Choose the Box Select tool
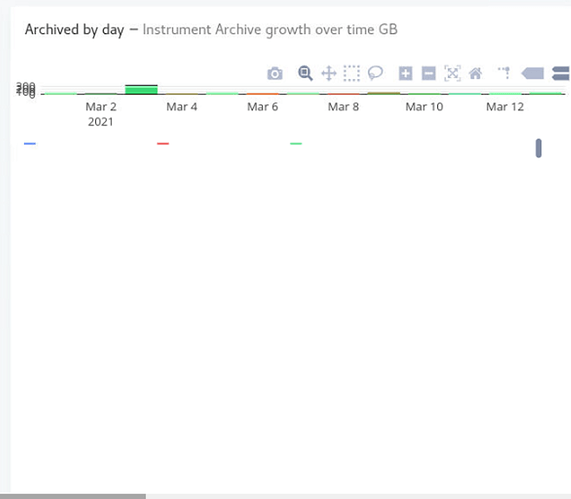Screen dimensions: 571x499 351,73
